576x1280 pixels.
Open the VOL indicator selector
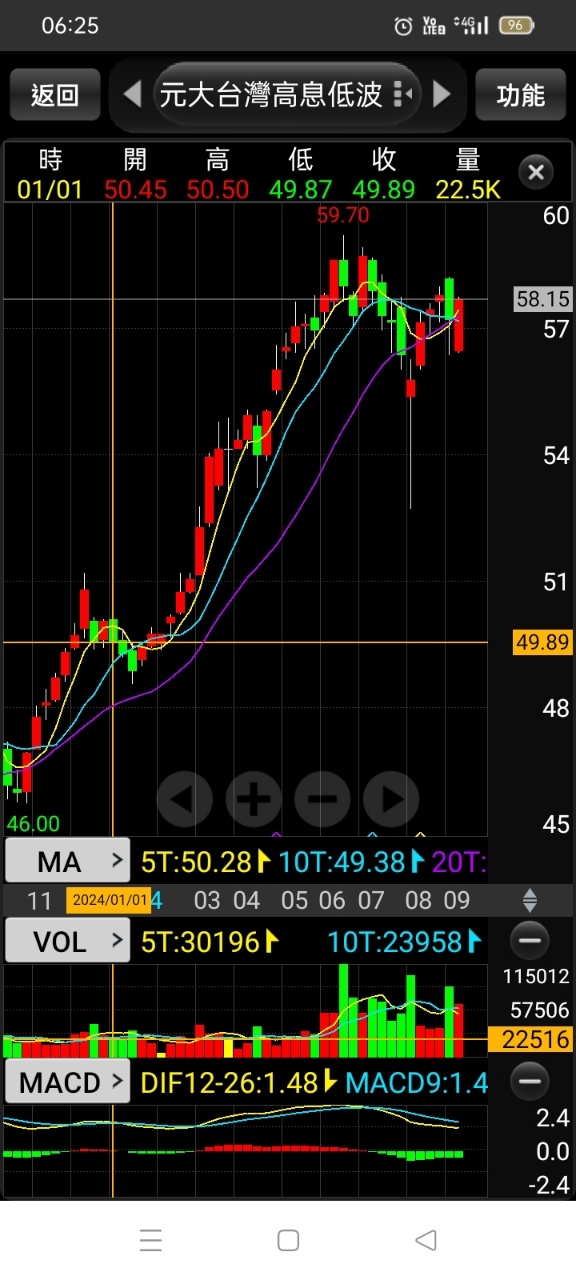point(68,941)
